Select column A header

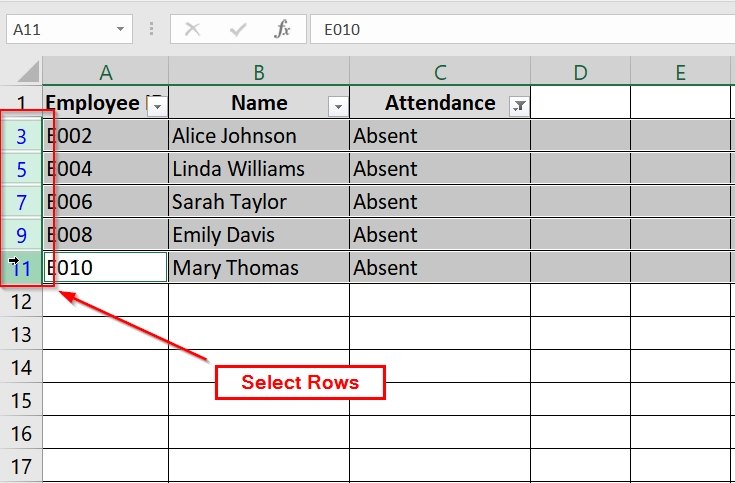pos(105,72)
